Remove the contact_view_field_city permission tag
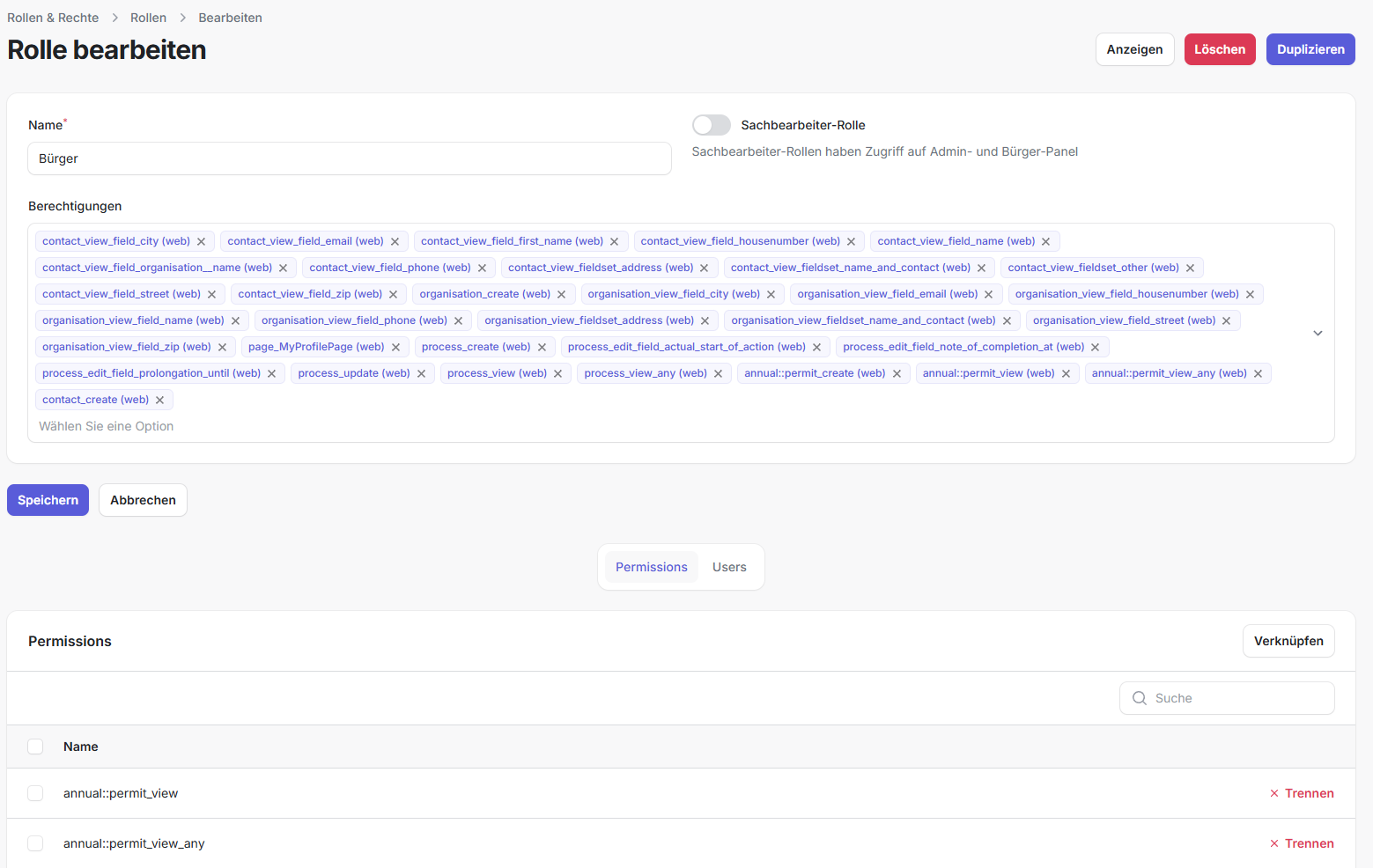Screen dimensions: 1373x868 (x=202, y=241)
